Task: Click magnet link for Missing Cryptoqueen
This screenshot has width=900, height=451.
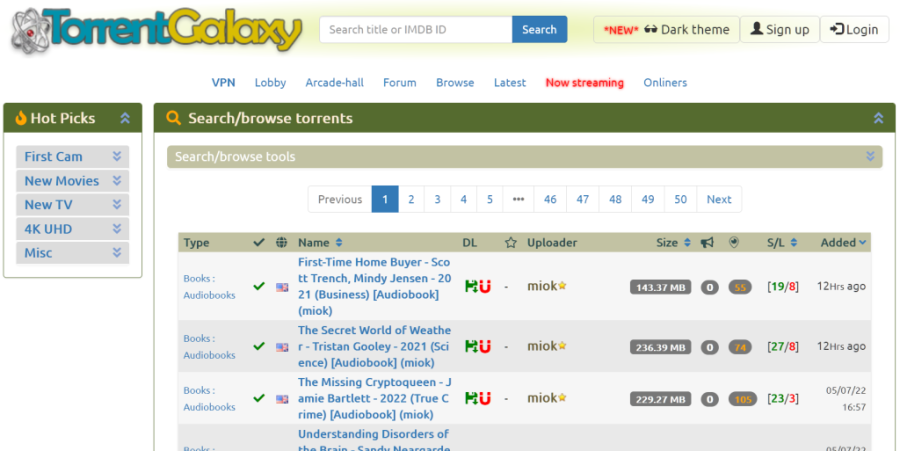Action: pos(485,398)
